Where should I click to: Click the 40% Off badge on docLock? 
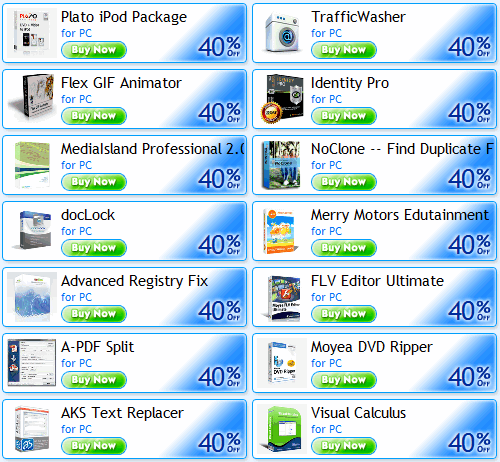point(219,244)
